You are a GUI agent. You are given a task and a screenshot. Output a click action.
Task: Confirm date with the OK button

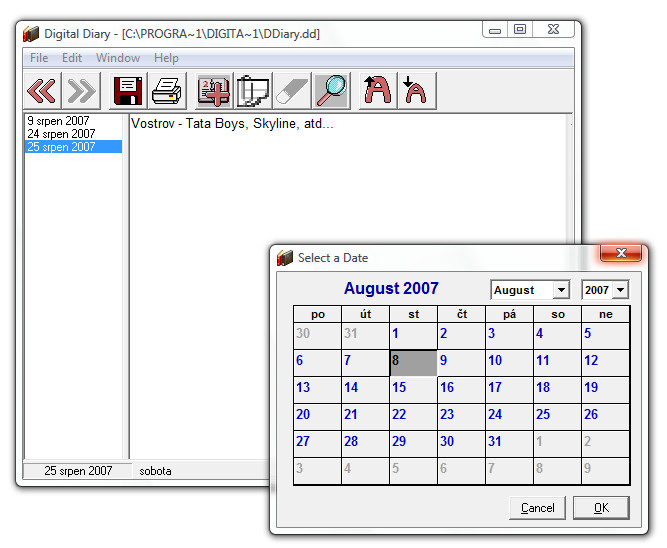click(x=601, y=508)
